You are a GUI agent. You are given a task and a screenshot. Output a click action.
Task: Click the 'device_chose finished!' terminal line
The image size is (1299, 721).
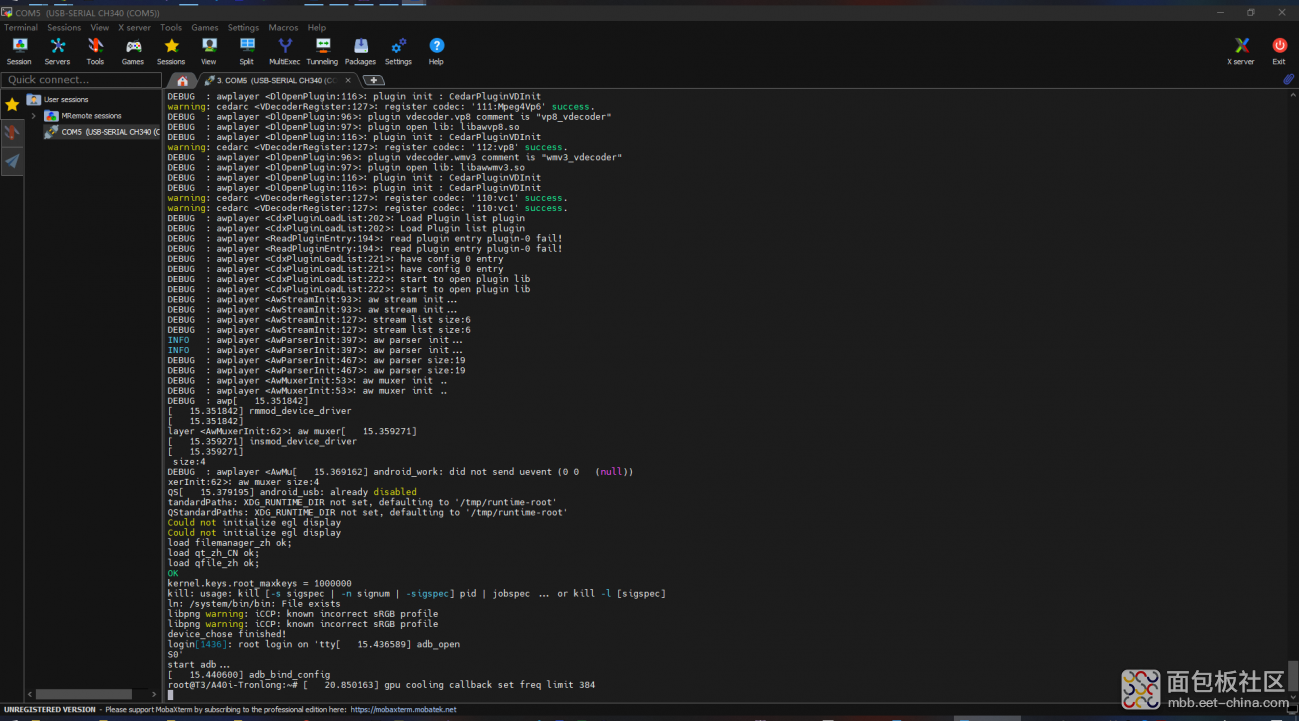coord(227,634)
